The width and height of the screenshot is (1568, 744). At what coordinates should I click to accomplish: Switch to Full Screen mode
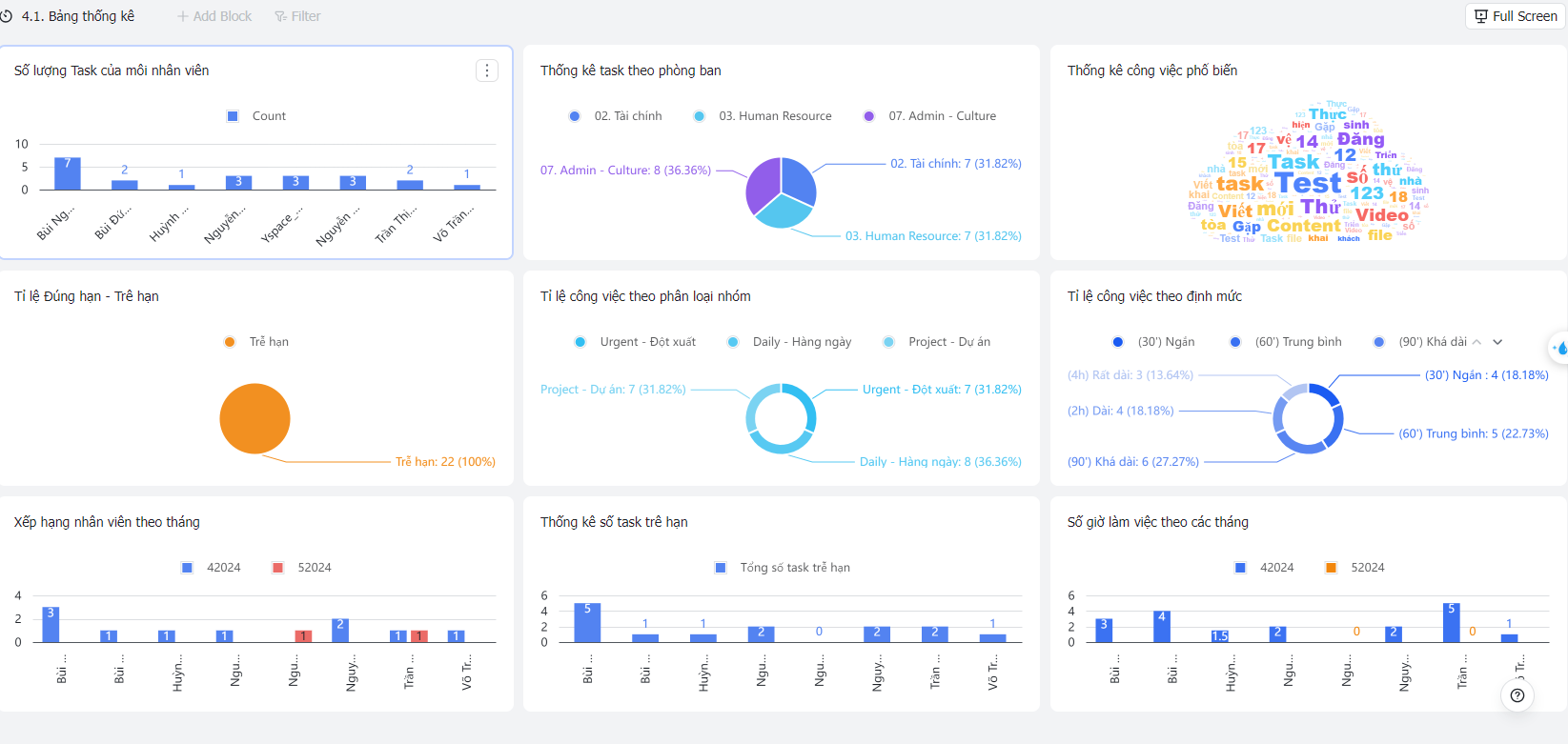[1516, 16]
